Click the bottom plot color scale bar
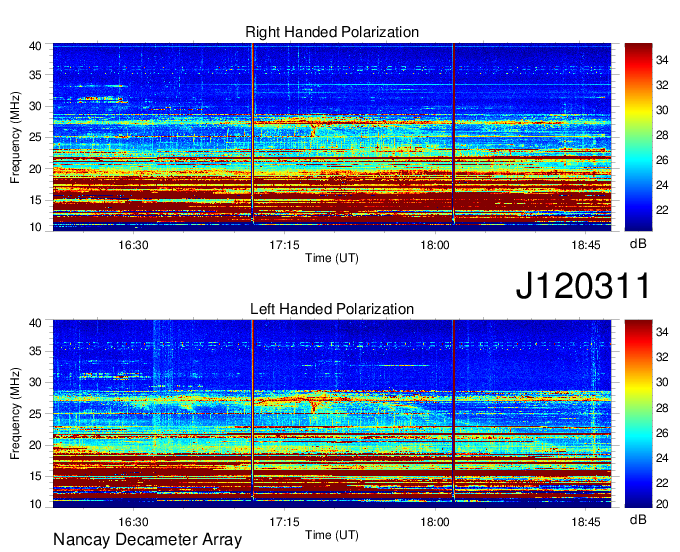 638,414
